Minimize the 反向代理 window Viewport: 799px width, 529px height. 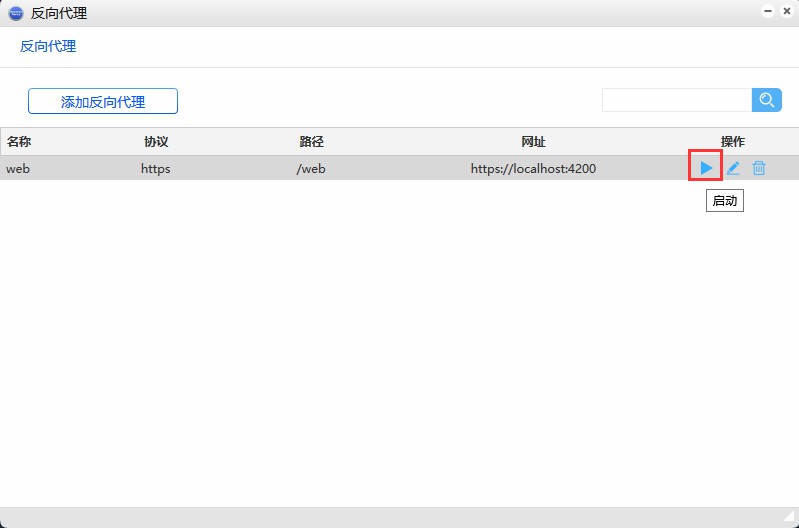pos(768,12)
